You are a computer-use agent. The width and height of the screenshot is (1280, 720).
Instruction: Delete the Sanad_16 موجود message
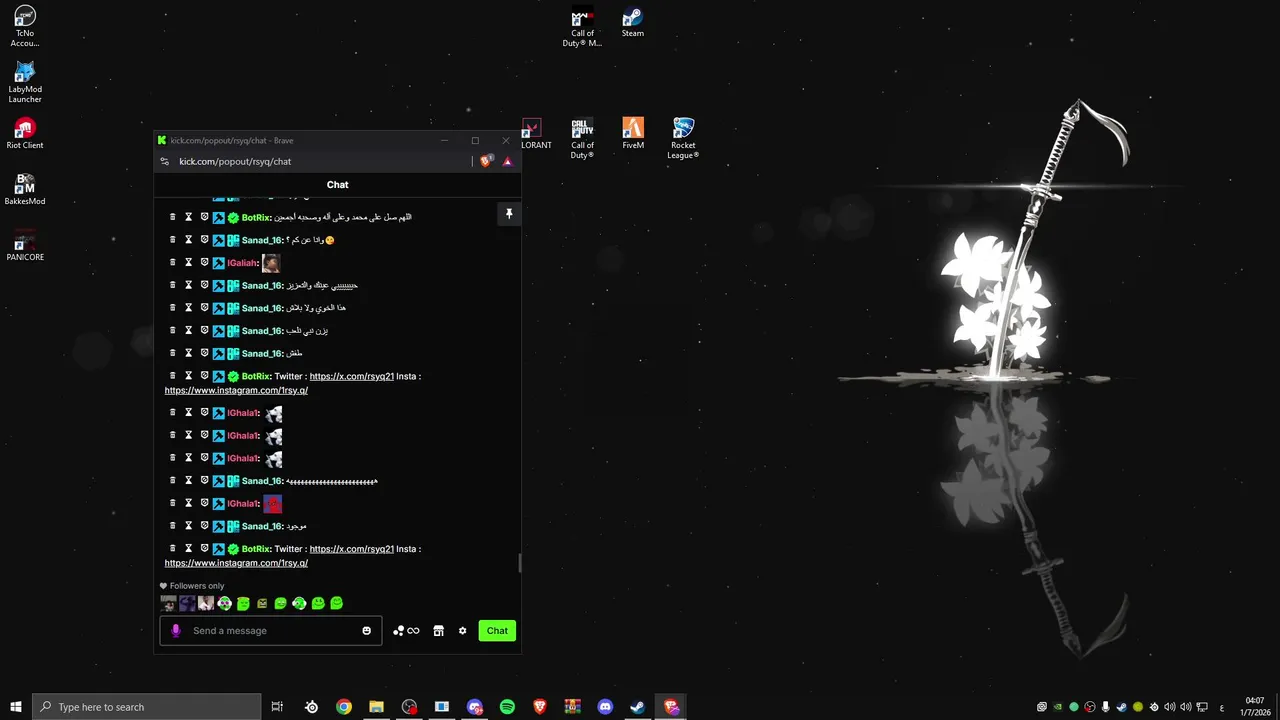[172, 526]
